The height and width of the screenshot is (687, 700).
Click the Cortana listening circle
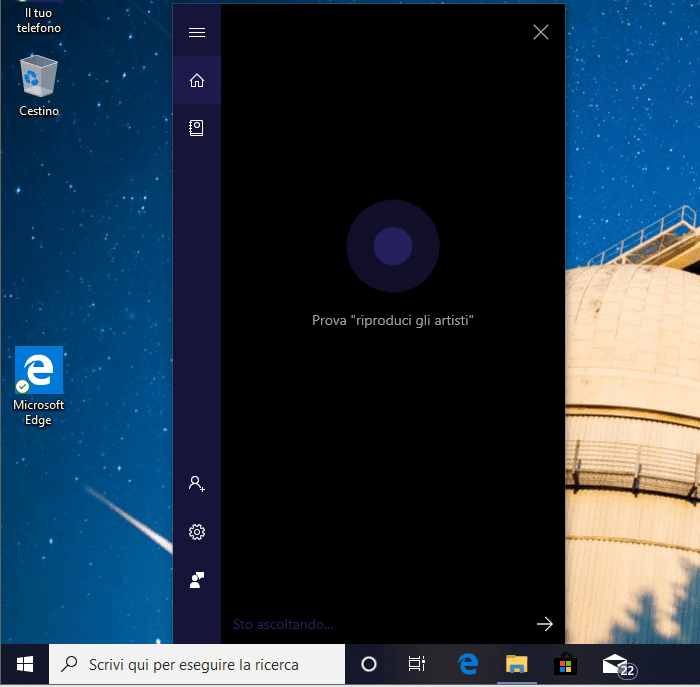392,246
